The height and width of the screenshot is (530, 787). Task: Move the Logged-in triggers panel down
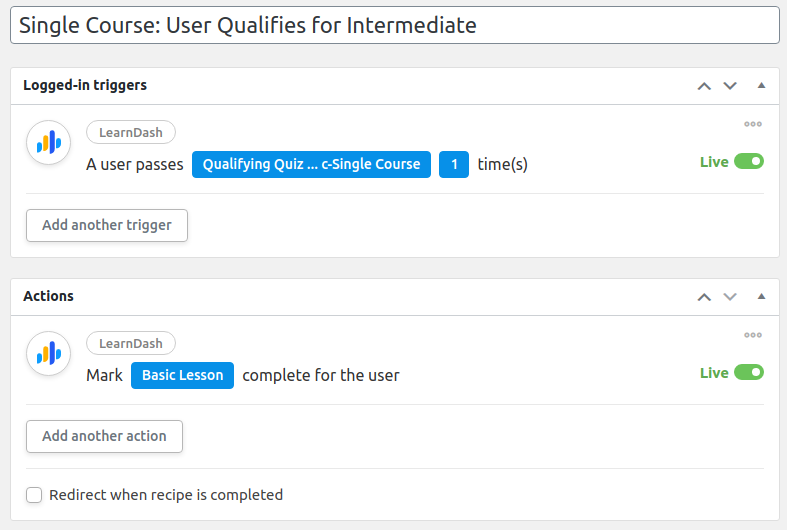(x=730, y=86)
